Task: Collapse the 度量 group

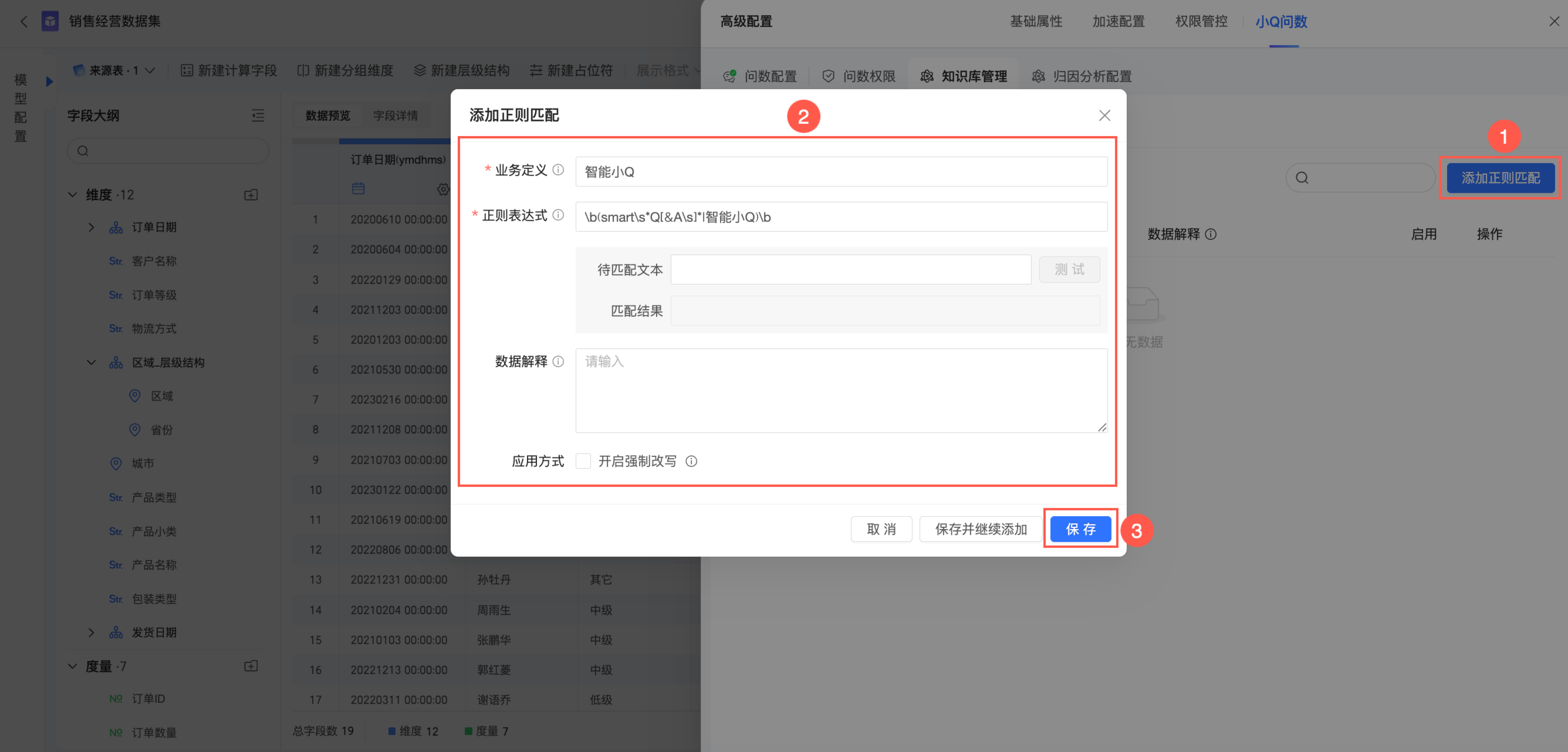Action: [72, 666]
